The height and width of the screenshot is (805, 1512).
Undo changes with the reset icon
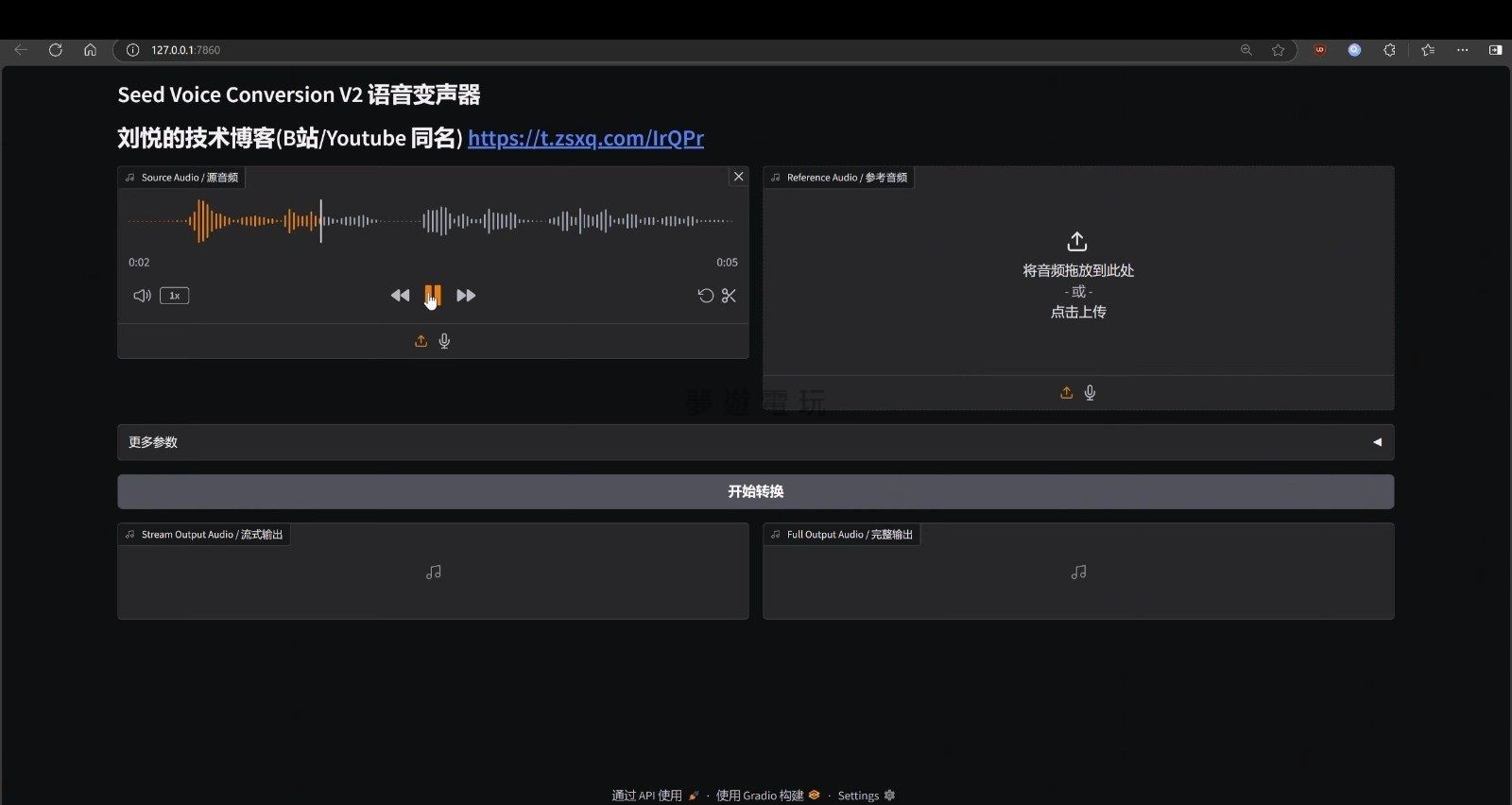tap(705, 296)
